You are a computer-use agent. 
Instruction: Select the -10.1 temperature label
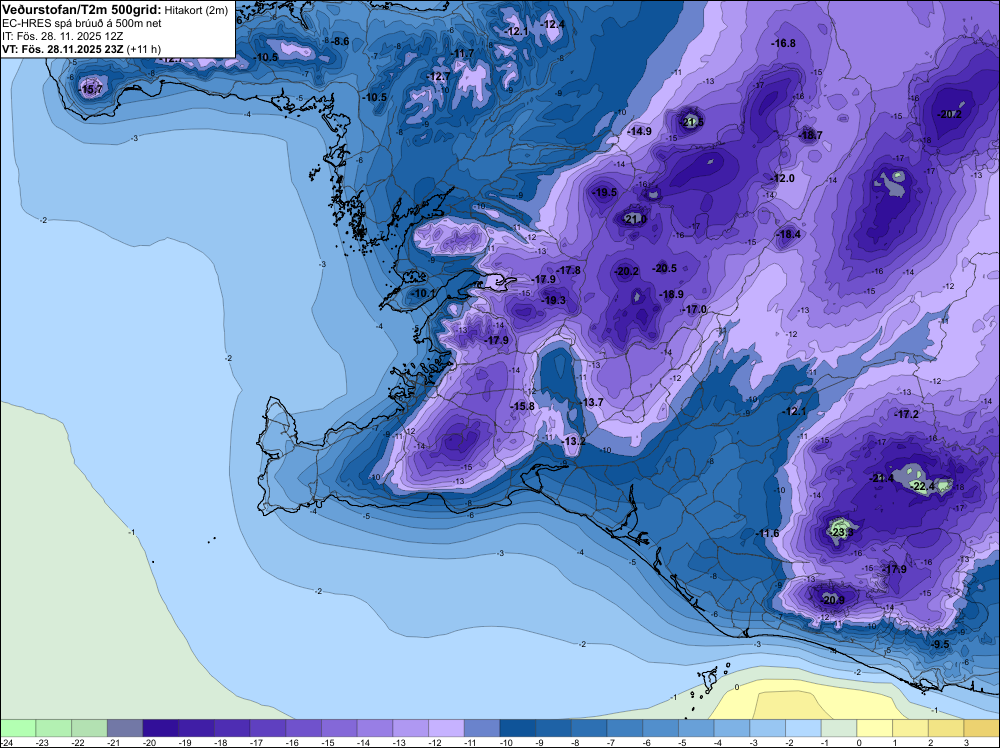click(x=423, y=293)
